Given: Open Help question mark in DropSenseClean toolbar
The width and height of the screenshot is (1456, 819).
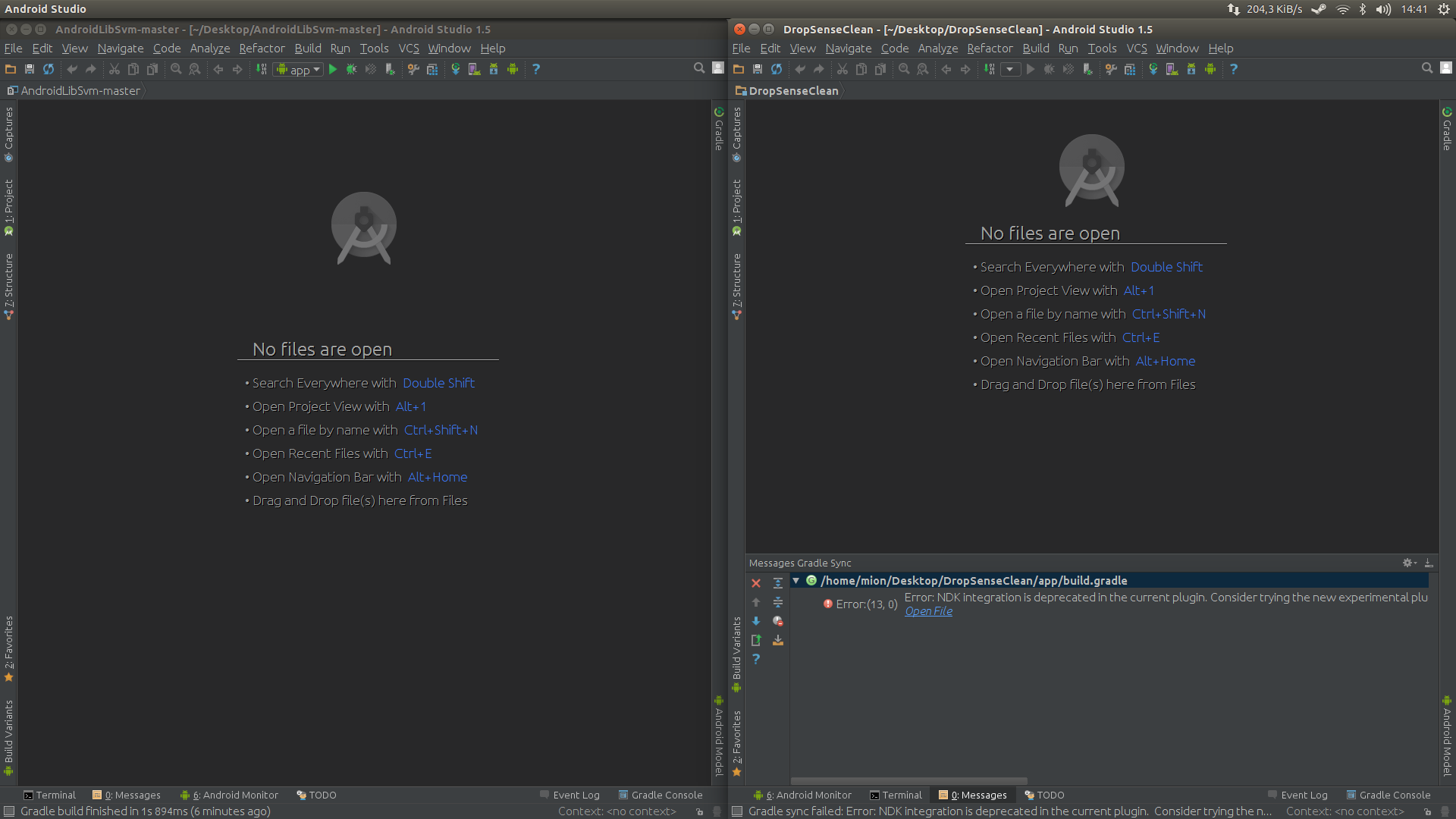Looking at the screenshot, I should point(1234,69).
